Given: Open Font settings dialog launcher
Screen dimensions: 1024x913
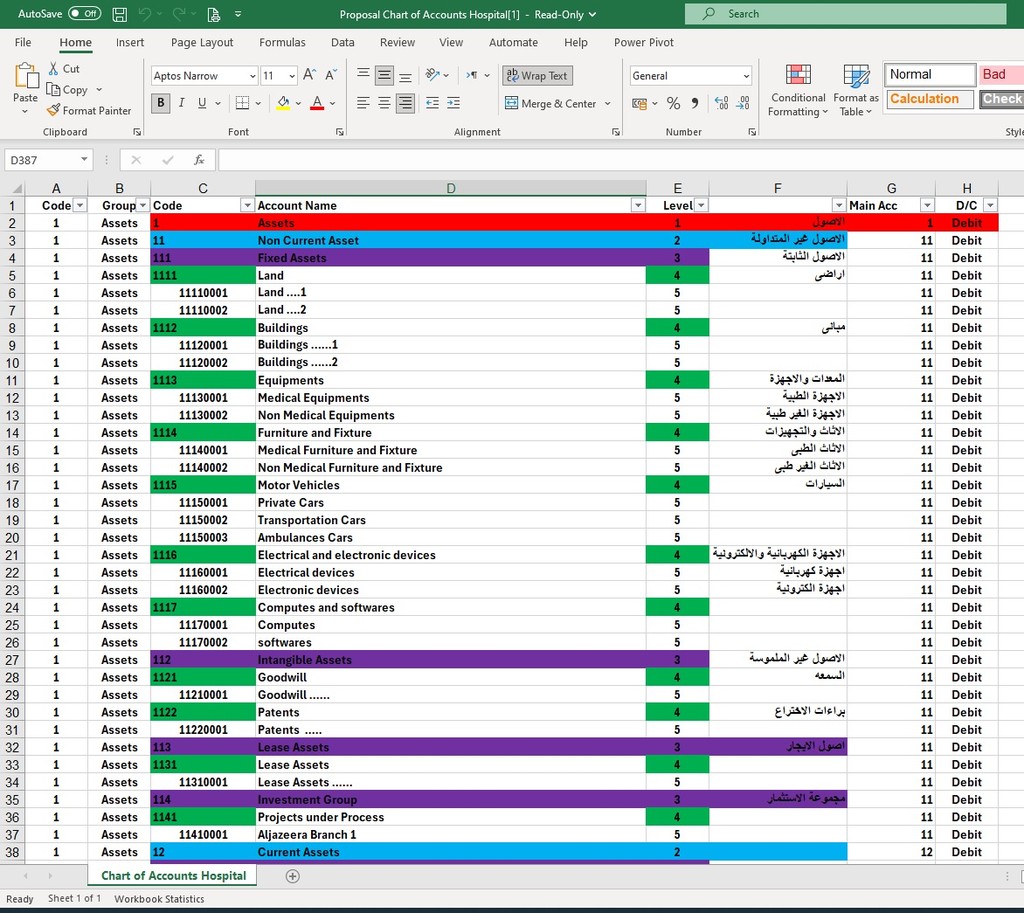Looking at the screenshot, I should tap(340, 132).
